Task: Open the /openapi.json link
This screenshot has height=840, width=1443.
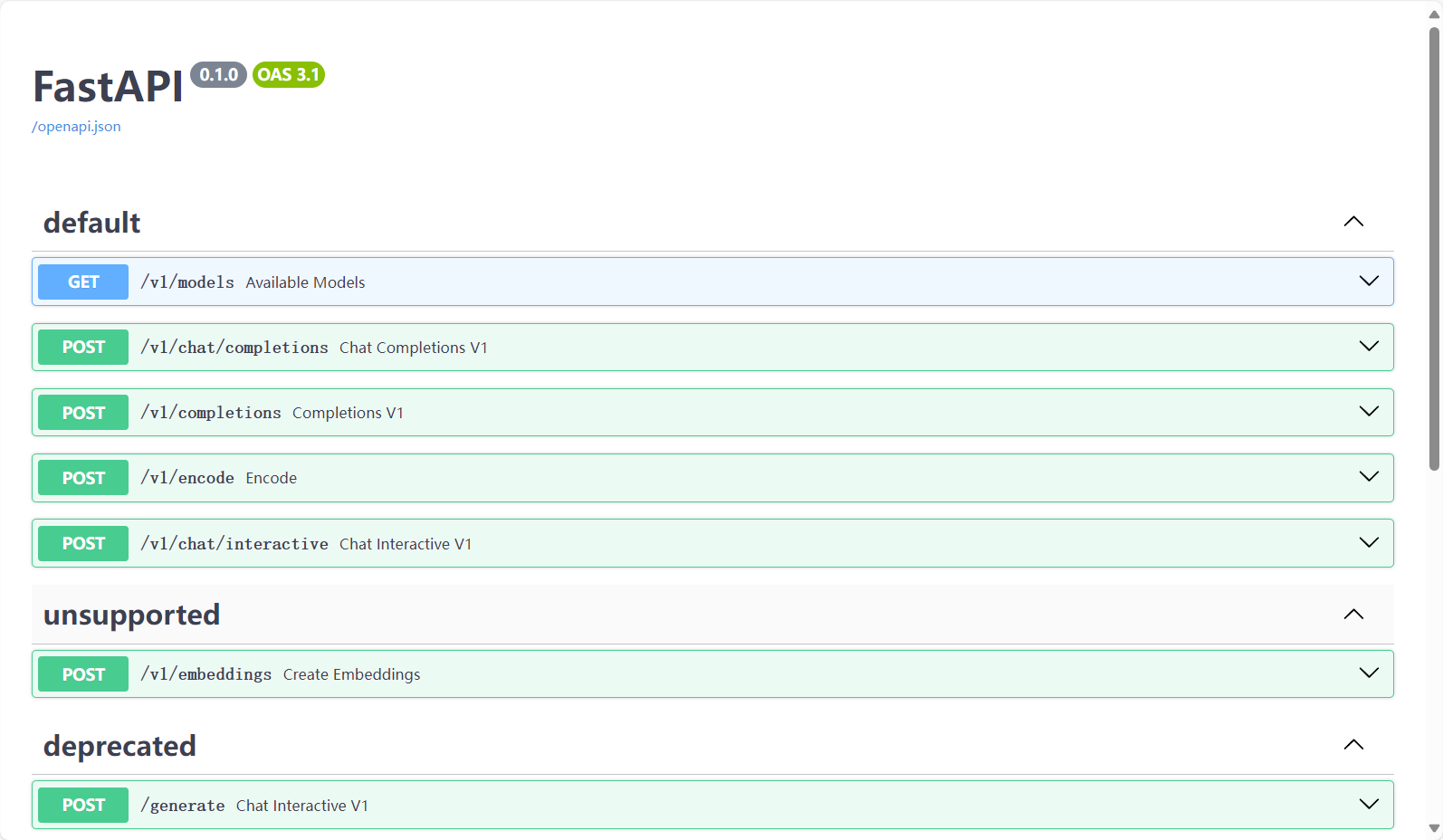Action: (x=76, y=127)
